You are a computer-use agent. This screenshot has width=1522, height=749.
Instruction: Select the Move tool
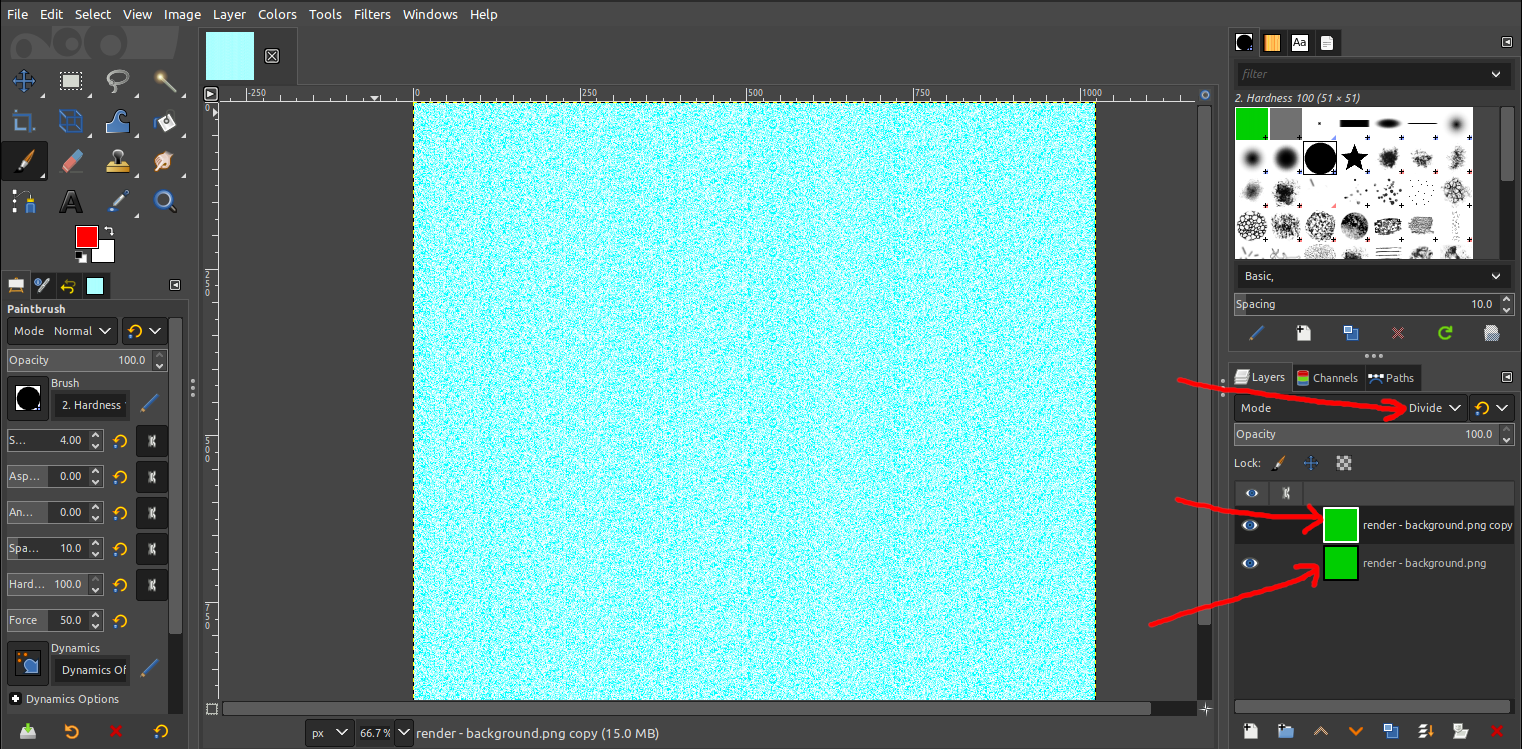pyautogui.click(x=24, y=81)
